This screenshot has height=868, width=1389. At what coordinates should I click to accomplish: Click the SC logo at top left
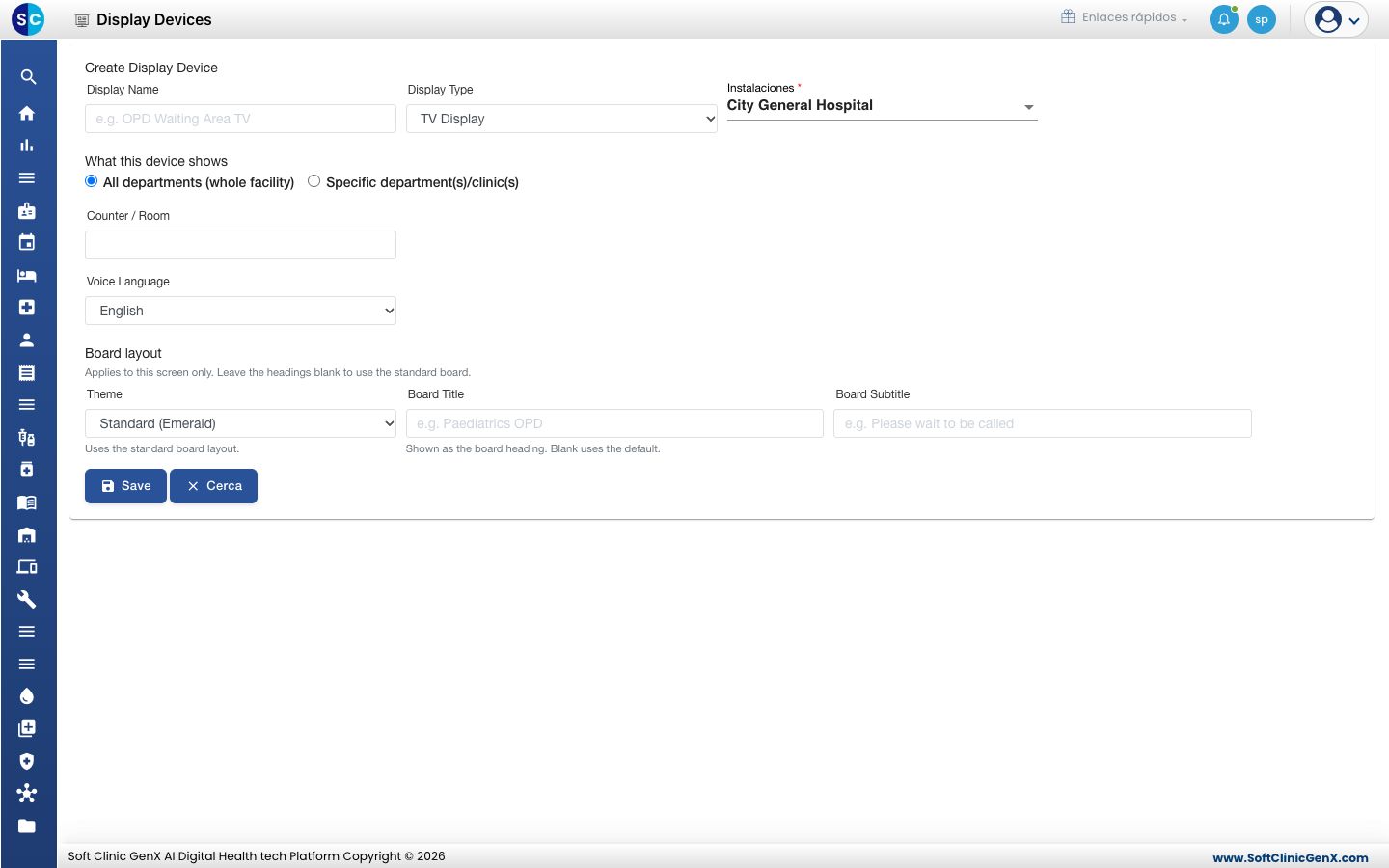[28, 18]
